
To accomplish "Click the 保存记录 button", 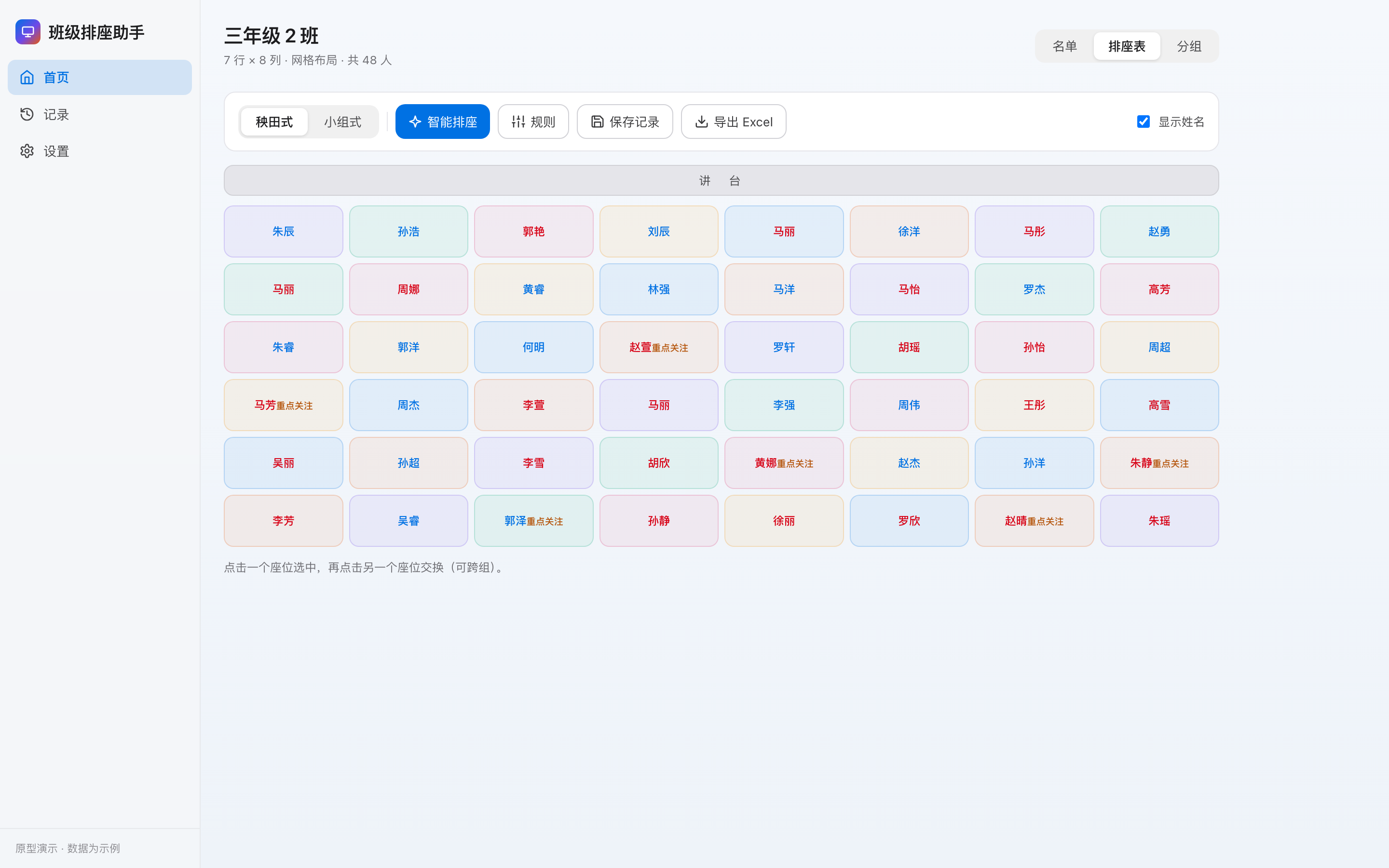I will [625, 122].
